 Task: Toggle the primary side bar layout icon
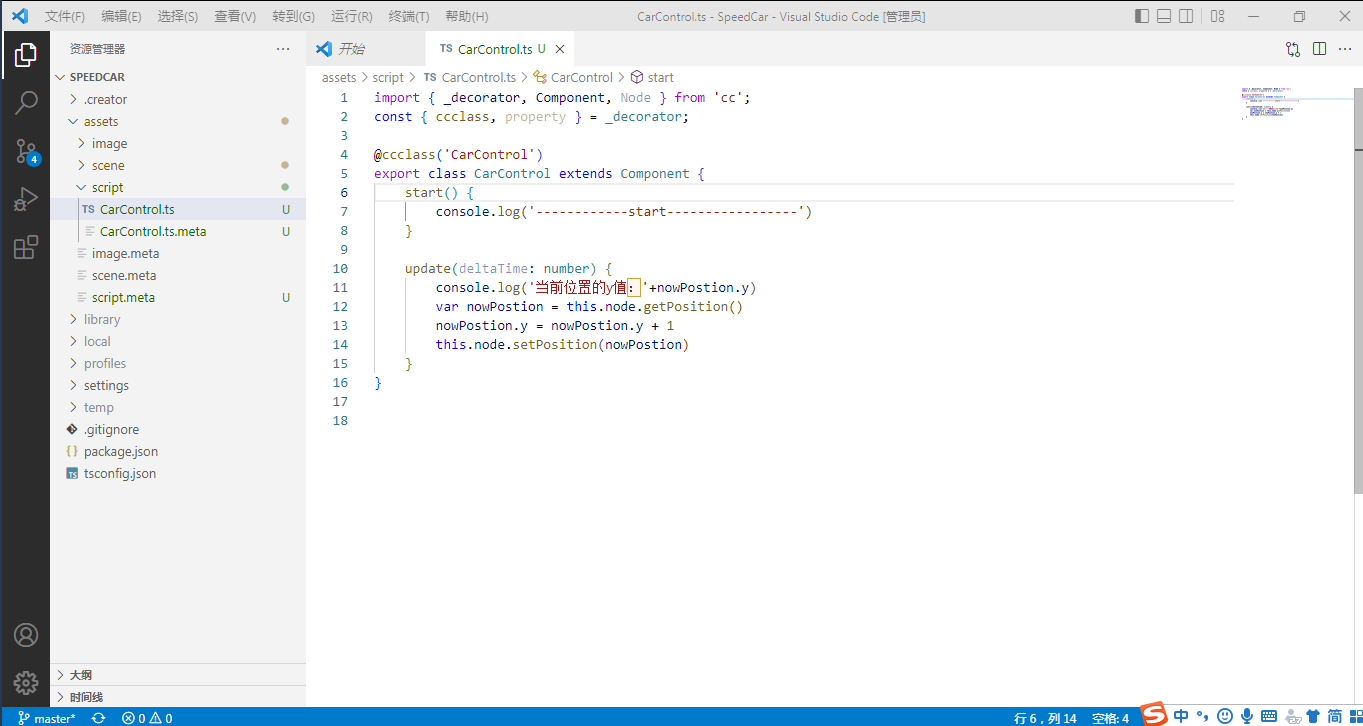tap(1142, 16)
